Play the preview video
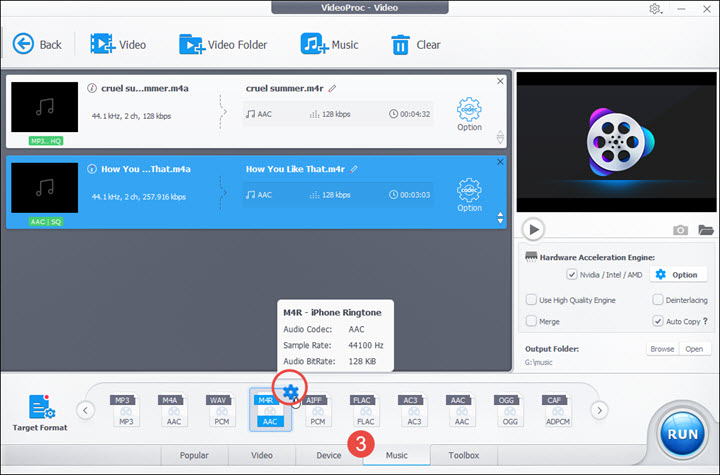The width and height of the screenshot is (720, 475). [533, 229]
